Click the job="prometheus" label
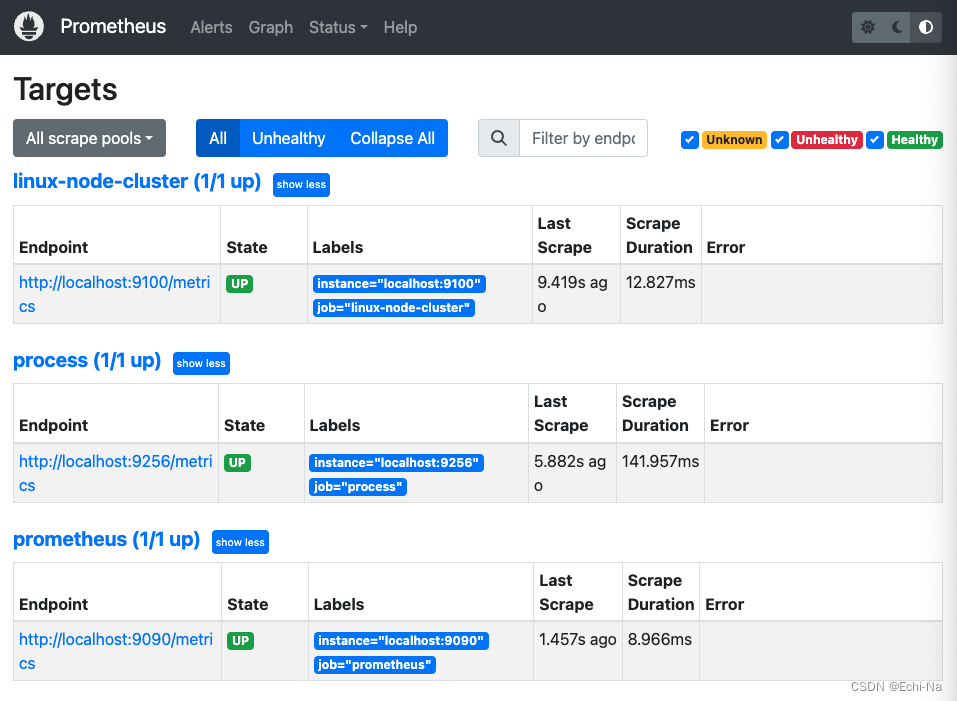The image size is (957, 701). 375,665
